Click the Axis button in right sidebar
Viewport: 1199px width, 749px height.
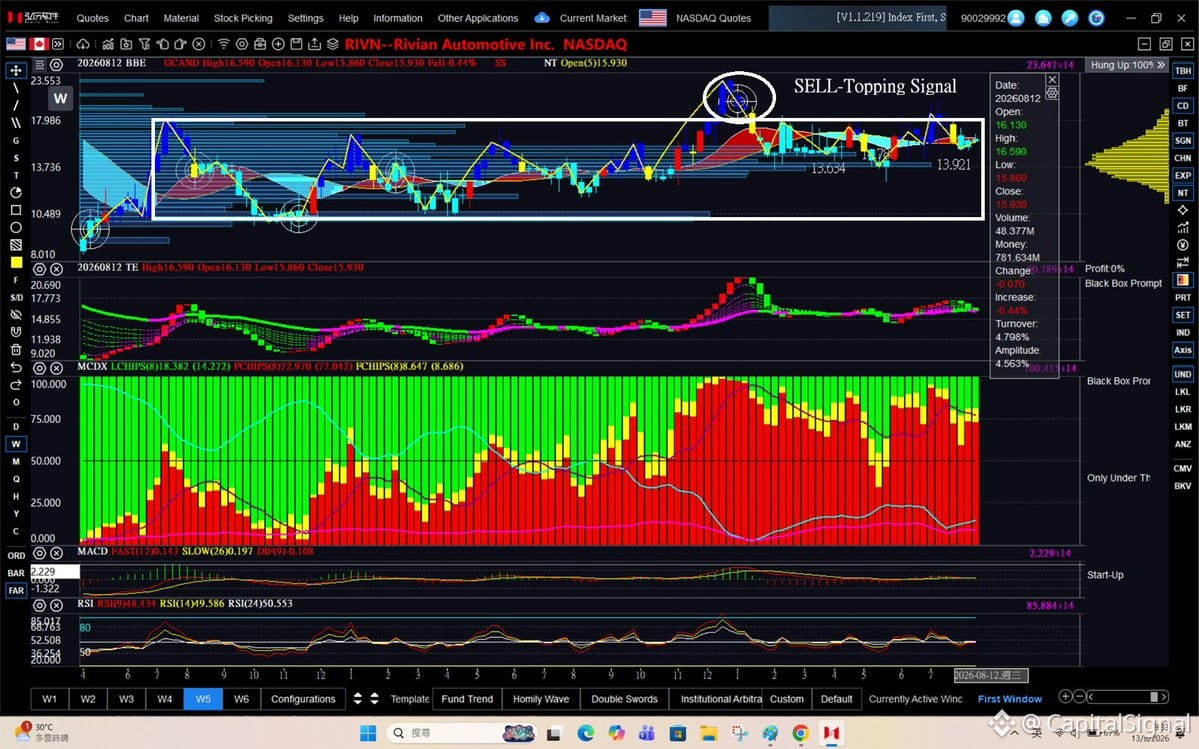(1183, 349)
